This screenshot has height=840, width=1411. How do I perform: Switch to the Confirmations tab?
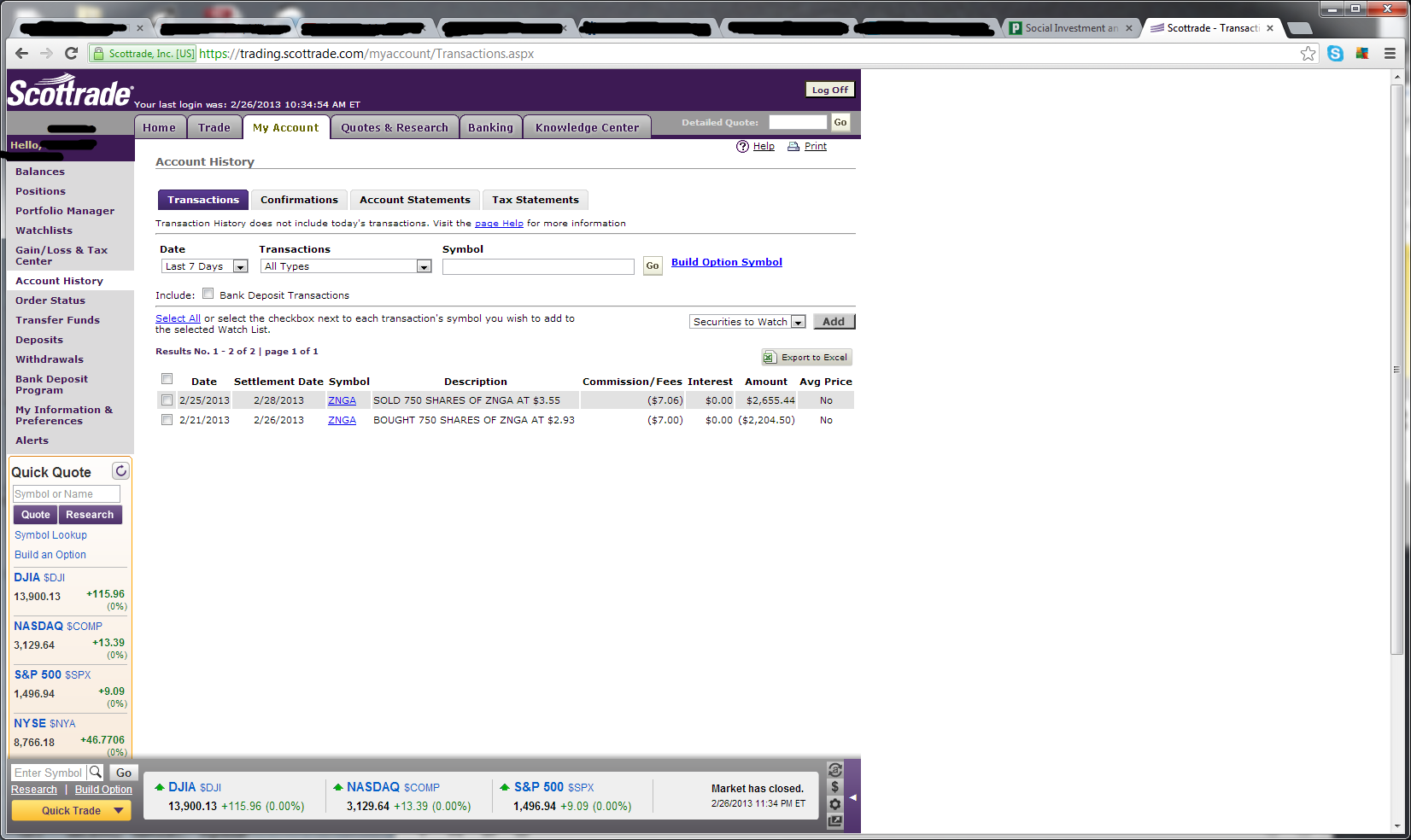click(x=299, y=200)
